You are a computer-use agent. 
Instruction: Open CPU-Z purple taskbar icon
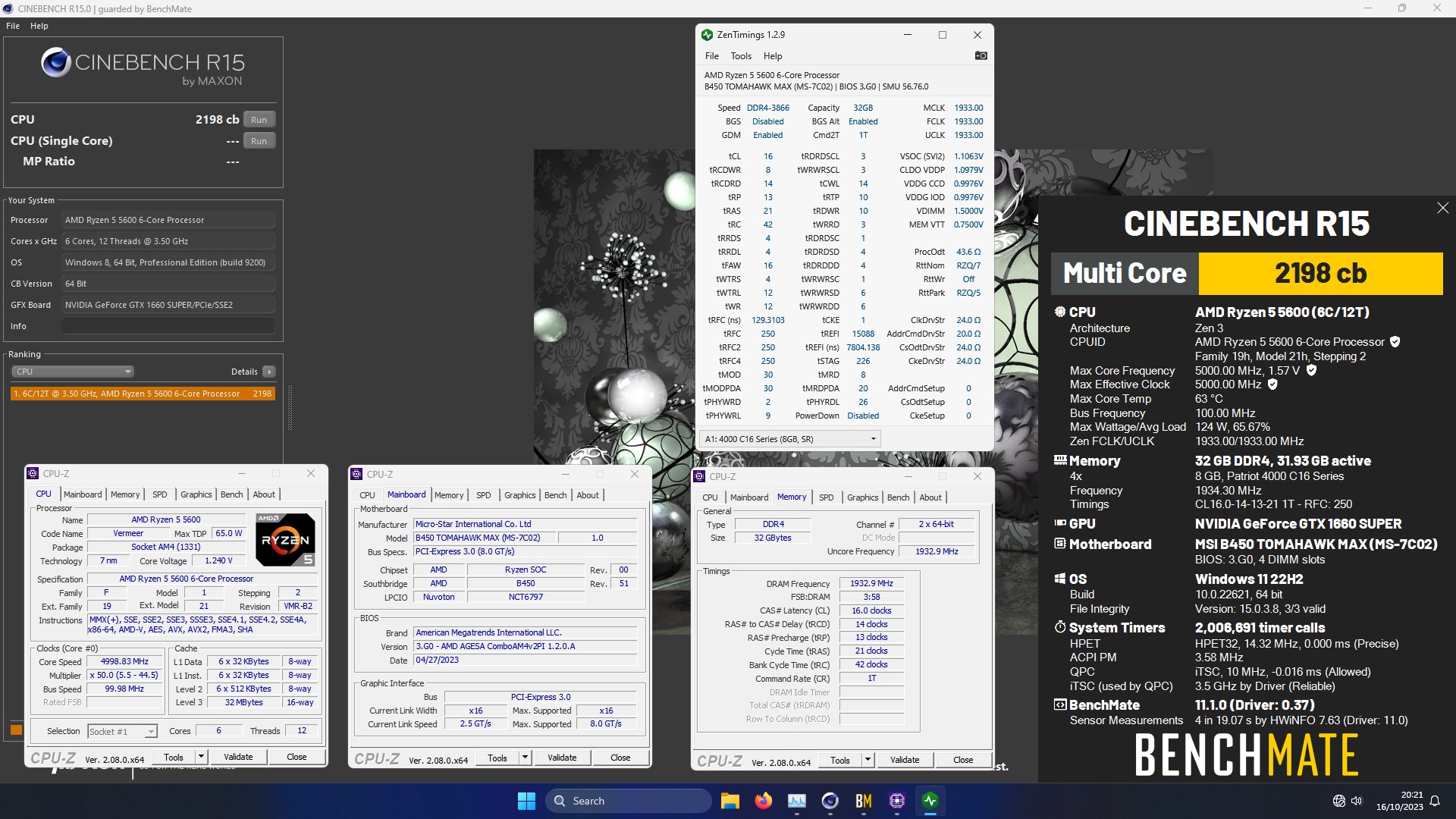click(x=897, y=801)
